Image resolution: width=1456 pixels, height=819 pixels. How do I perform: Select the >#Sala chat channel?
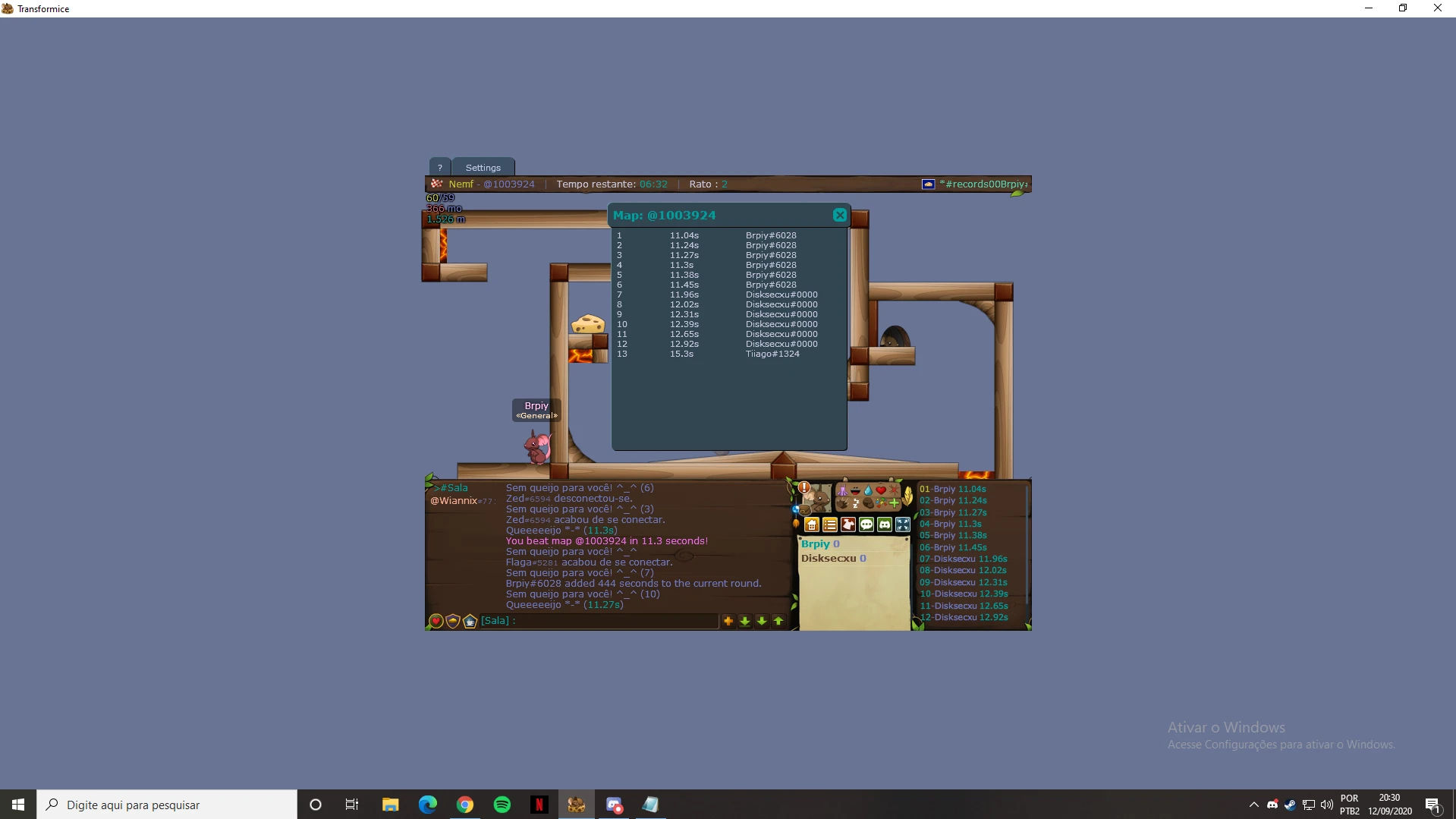coord(451,488)
